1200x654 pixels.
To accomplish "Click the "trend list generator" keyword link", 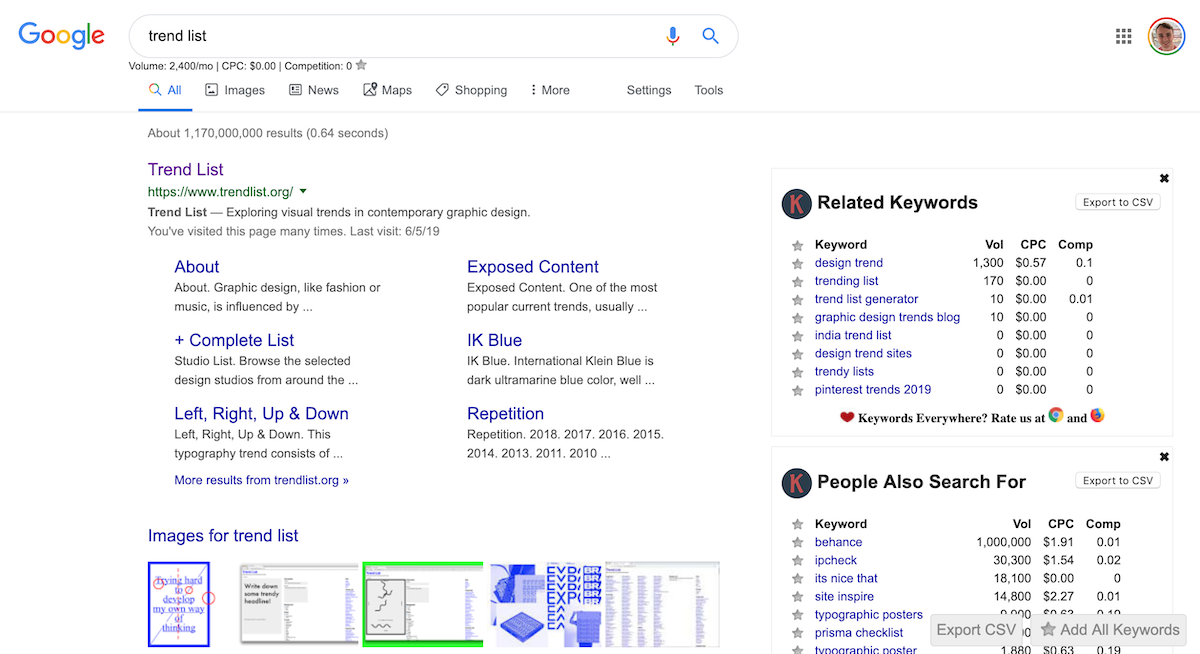I will click(x=866, y=299).
